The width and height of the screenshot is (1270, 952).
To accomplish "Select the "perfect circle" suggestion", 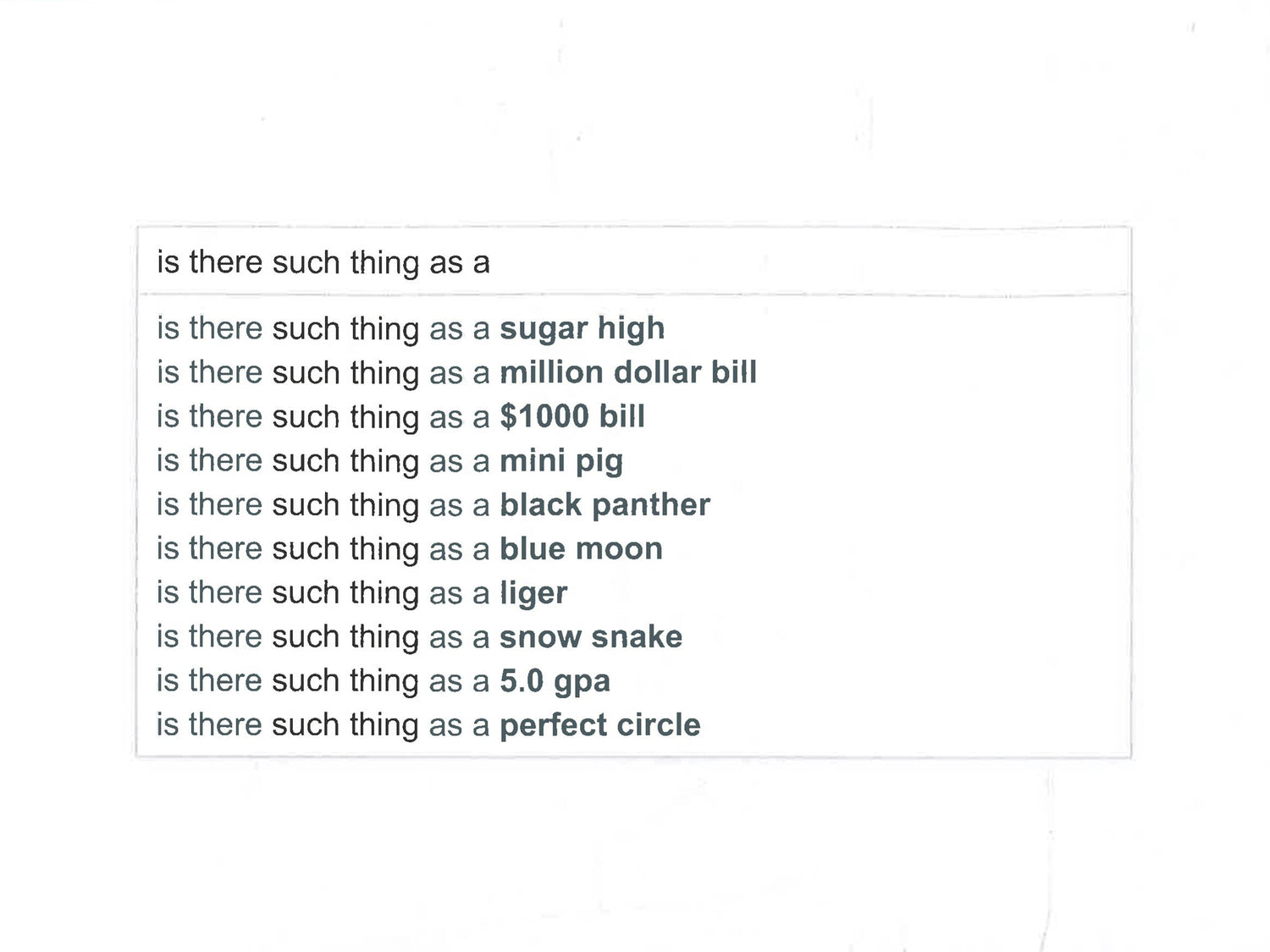I will 428,724.
